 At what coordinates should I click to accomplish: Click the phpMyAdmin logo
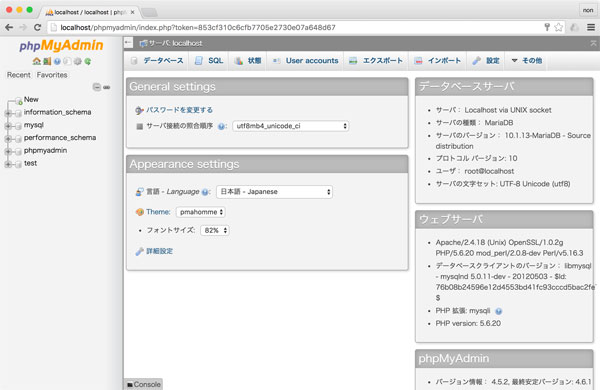pos(61,45)
